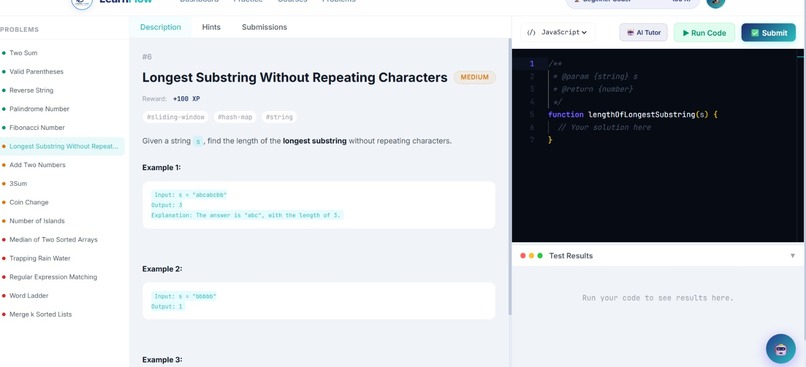Click the LearnFlow logo icon
Viewport: 806px width, 367px height.
tap(82, 4)
